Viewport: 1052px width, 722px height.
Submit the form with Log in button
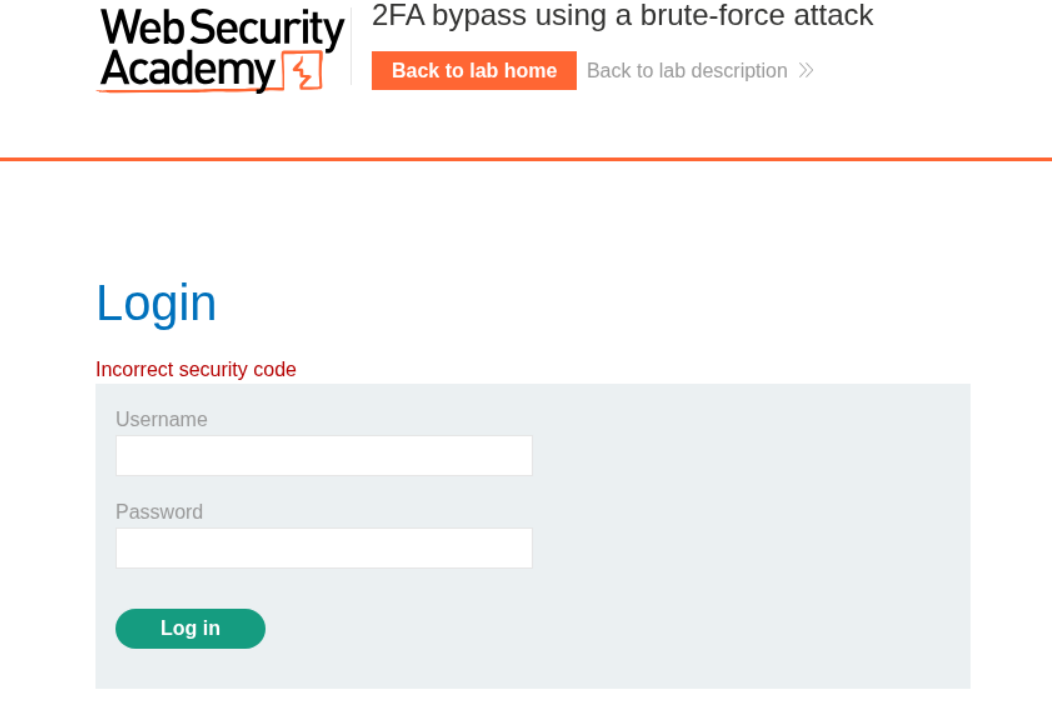(190, 629)
